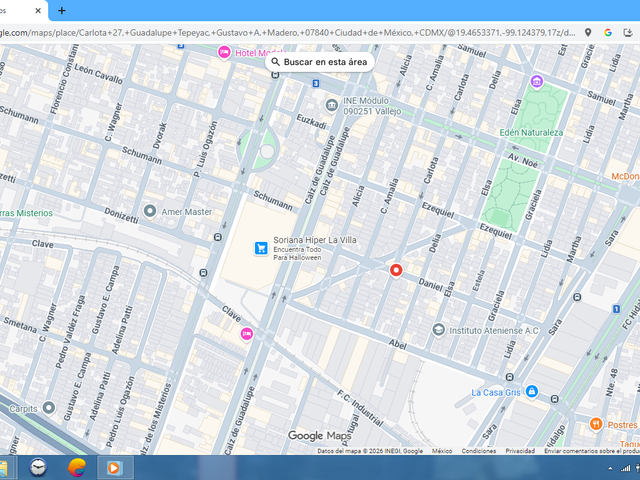Click the 'Smetana' street label
This screenshot has height=480, width=640.
click(x=20, y=325)
